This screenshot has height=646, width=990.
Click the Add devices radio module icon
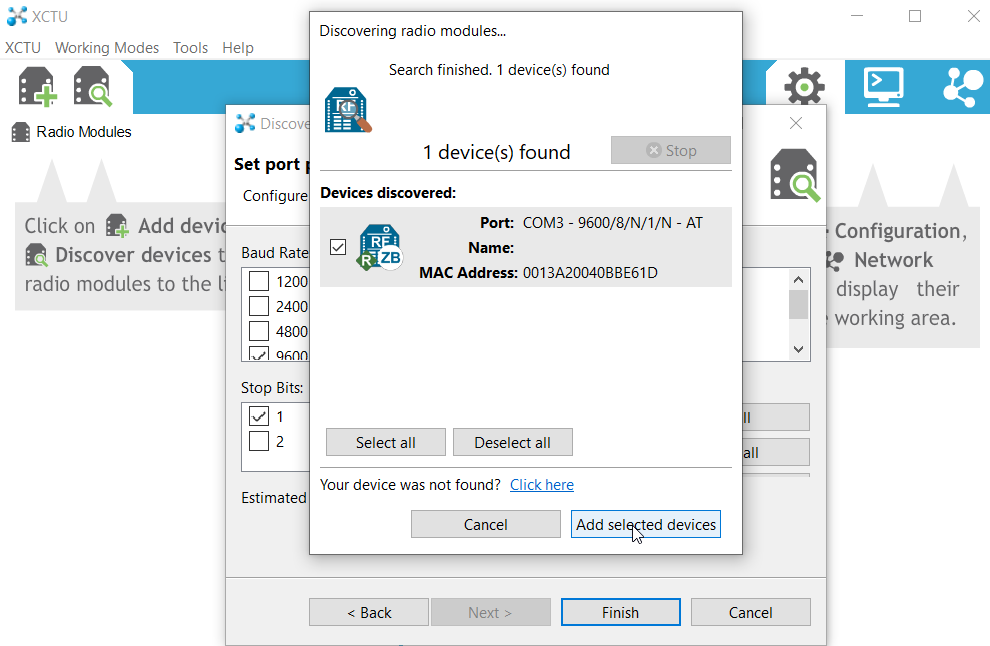coord(38,87)
